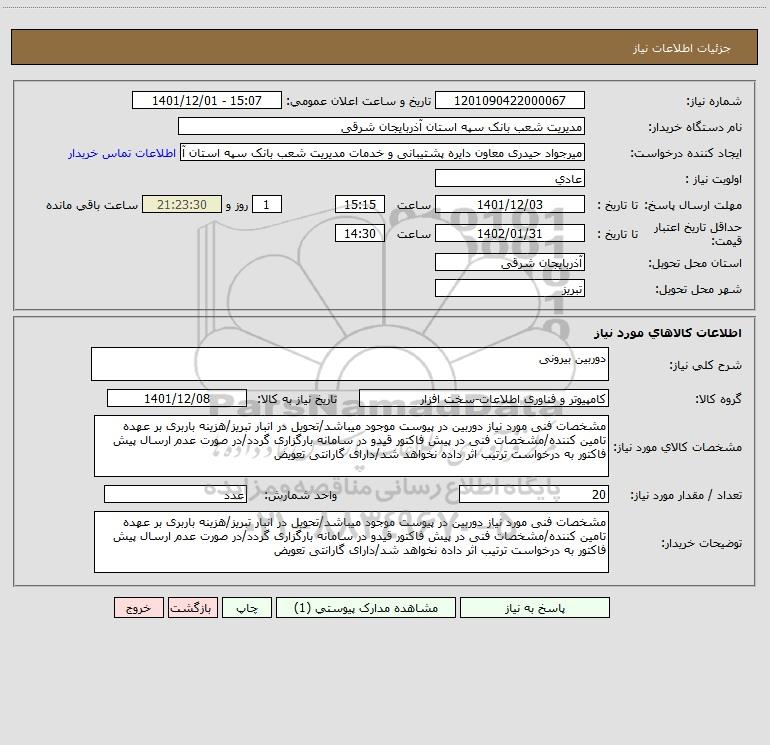Click the goods specification text area
The height and width of the screenshot is (745, 770).
coord(351,446)
